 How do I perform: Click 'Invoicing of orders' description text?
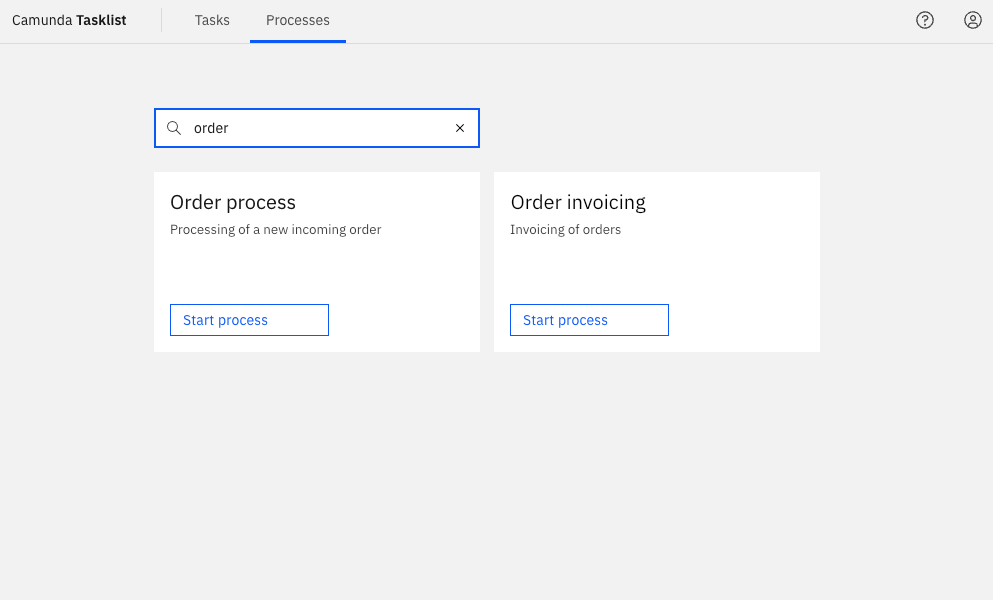565,229
